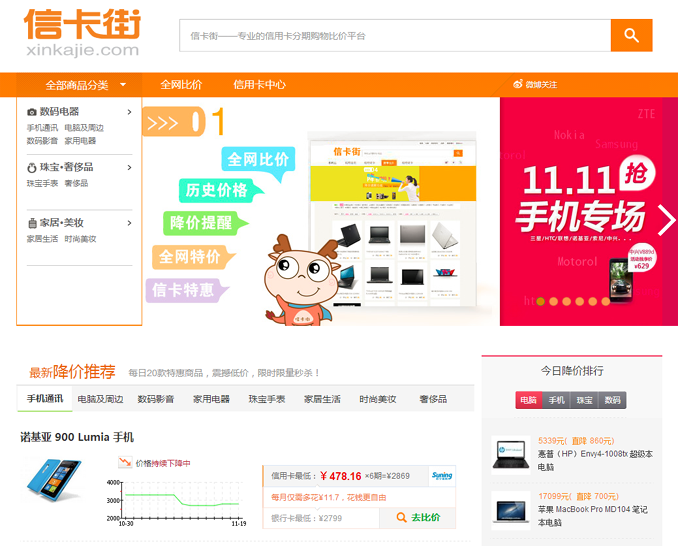678x546 pixels.
Task: Select the 电脑 ranking tab
Action: click(528, 400)
